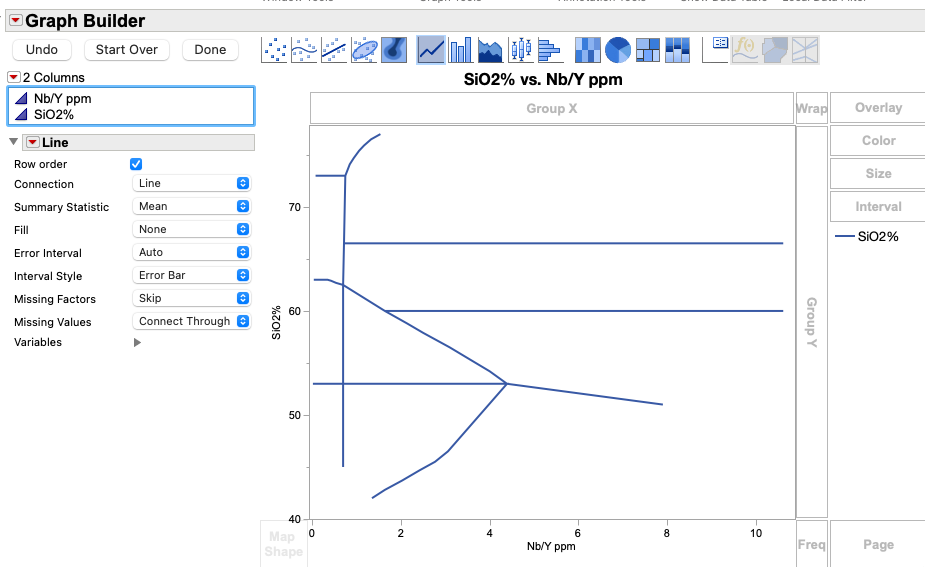Image resolution: width=925 pixels, height=567 pixels.
Task: Open the Summary Statistic dropdown
Action: [192, 207]
